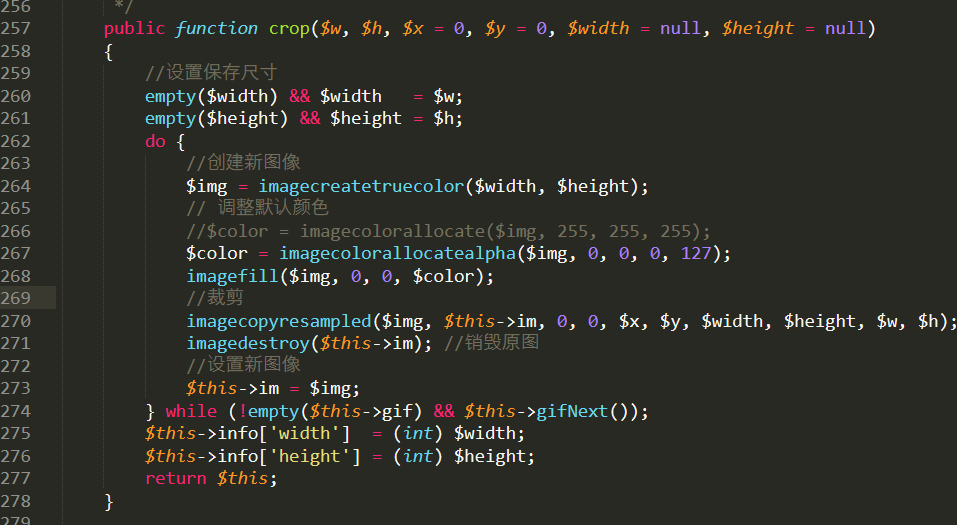Click the 'return' keyword

point(175,478)
